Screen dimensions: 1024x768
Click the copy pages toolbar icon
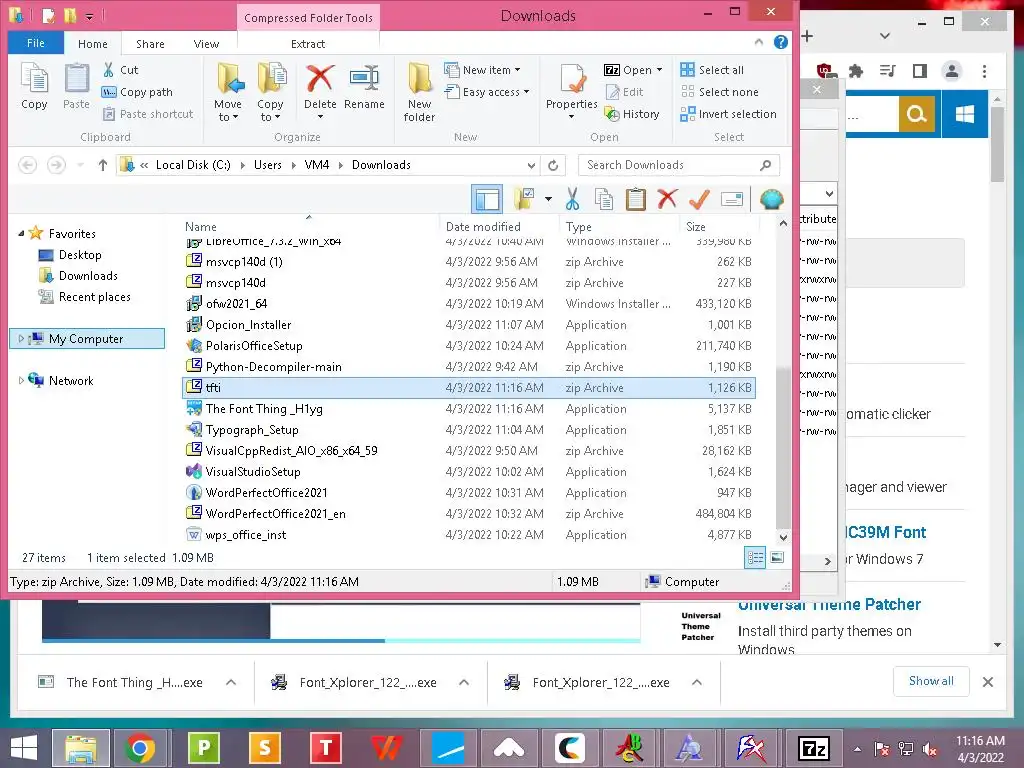(603, 199)
